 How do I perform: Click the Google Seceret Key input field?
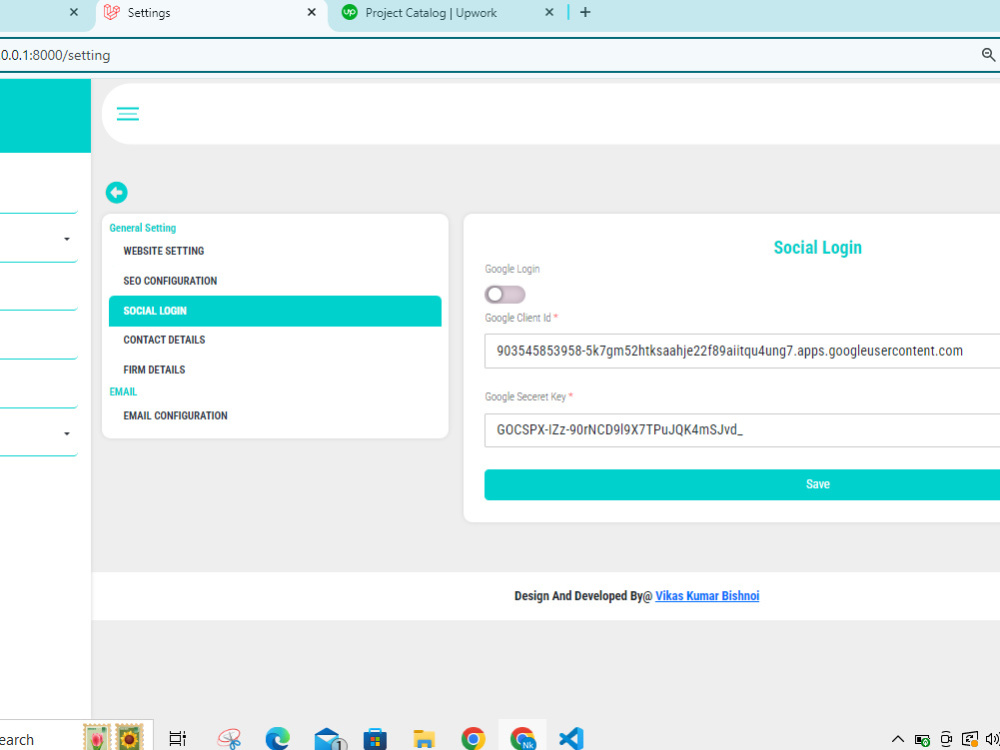[742, 430]
